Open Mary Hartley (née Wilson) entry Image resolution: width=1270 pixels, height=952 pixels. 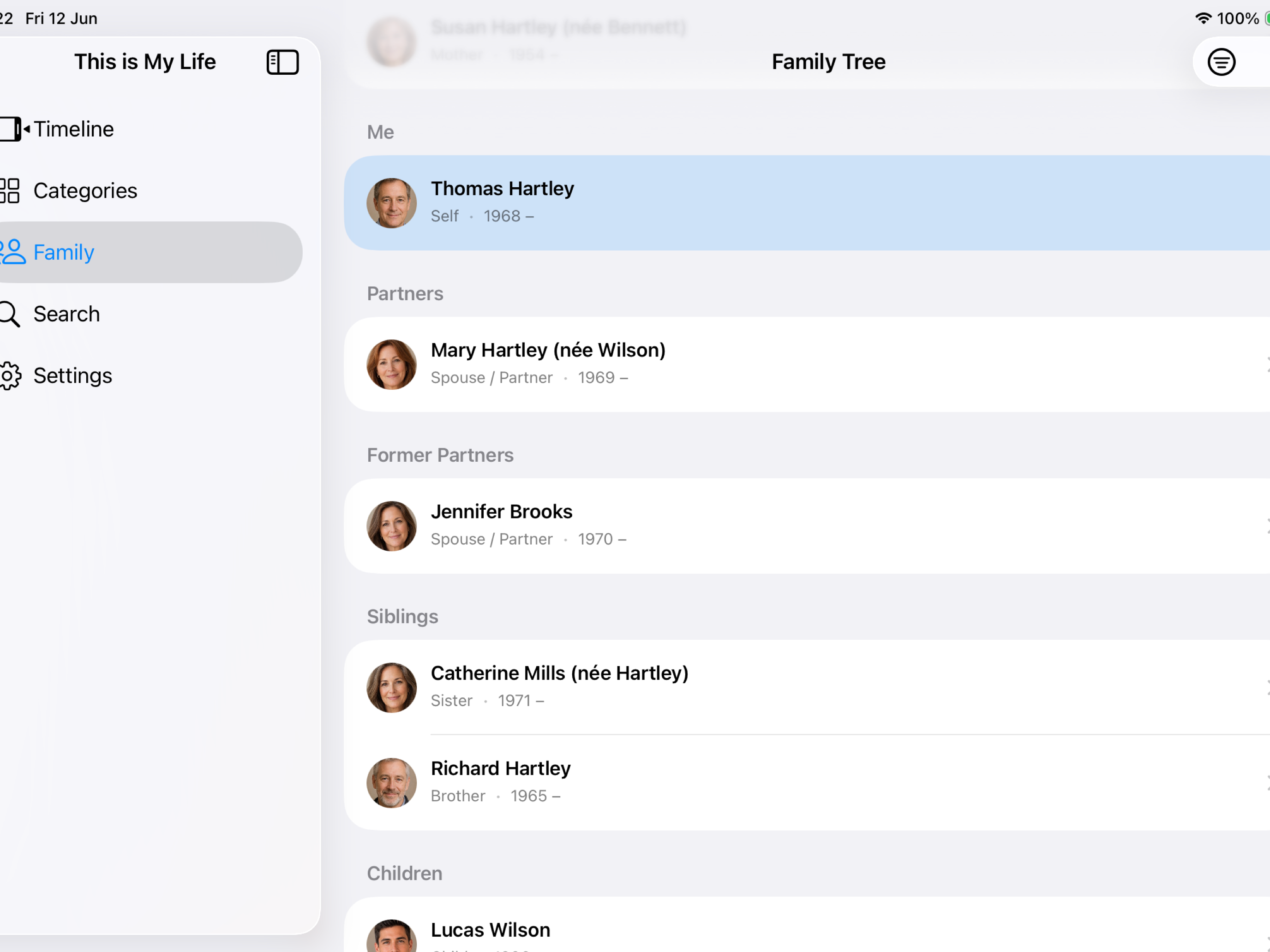pos(807,364)
